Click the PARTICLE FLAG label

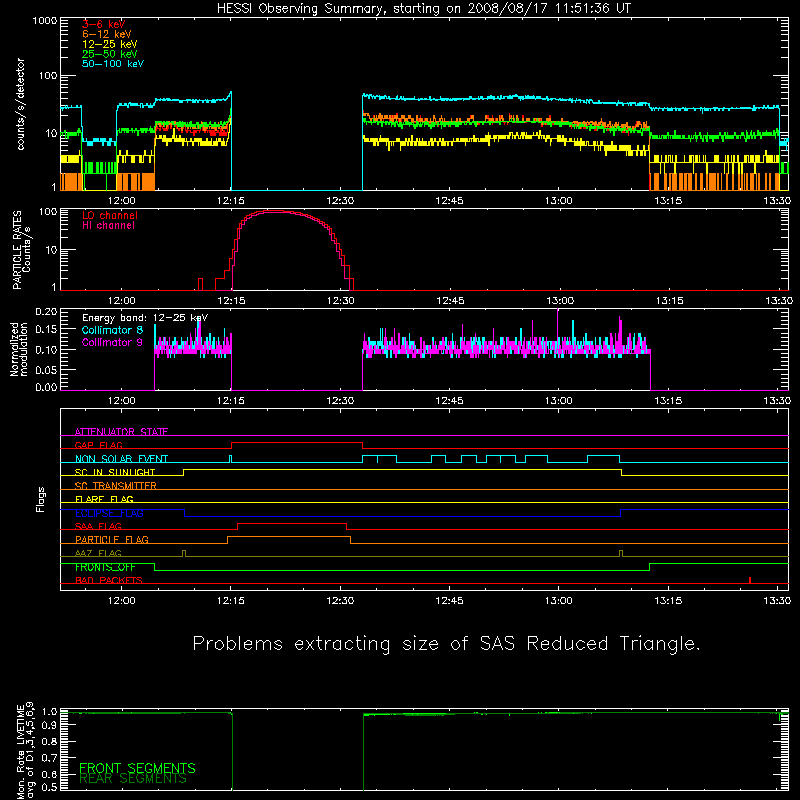point(112,539)
